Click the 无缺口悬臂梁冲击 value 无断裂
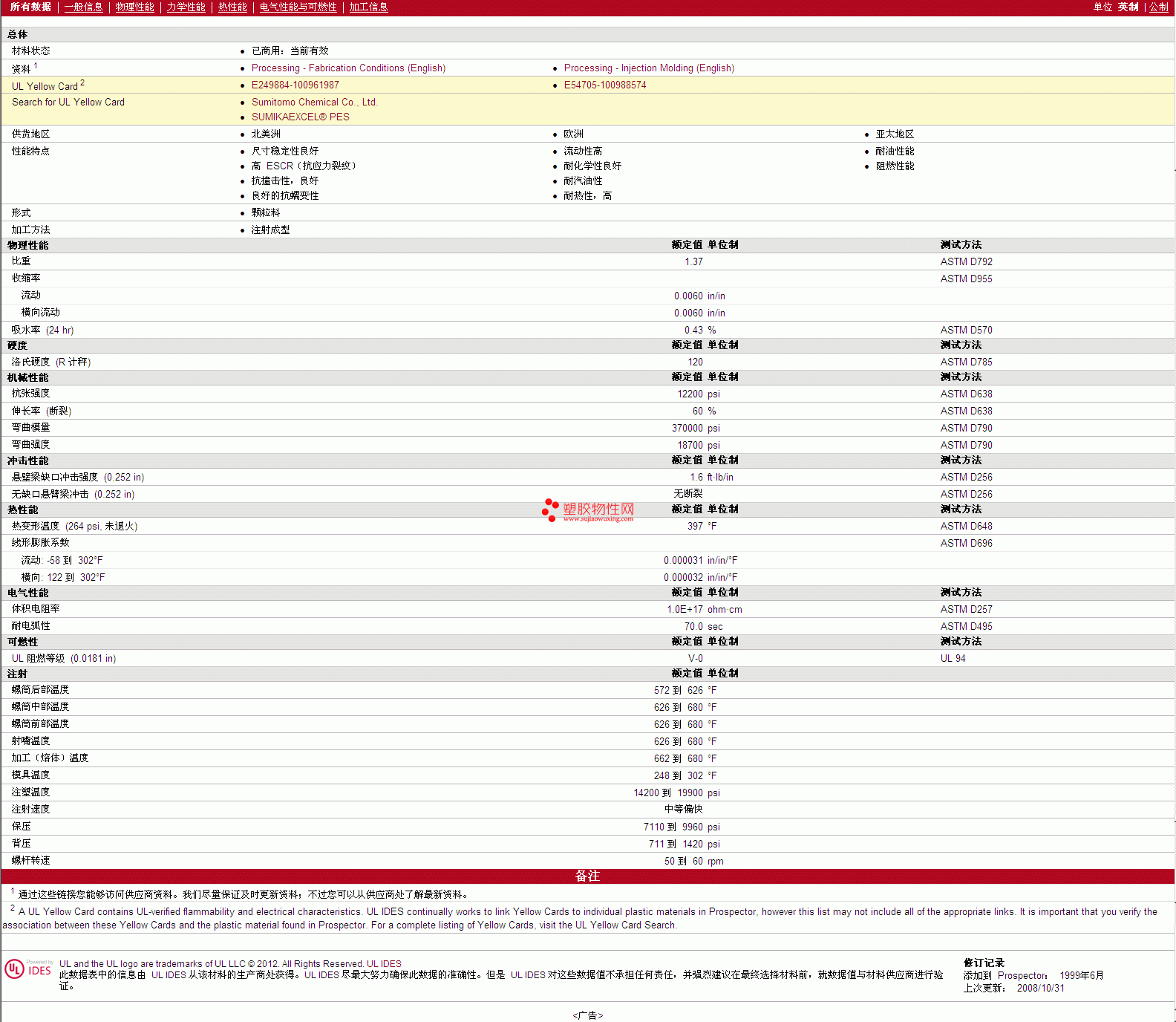This screenshot has height=1022, width=1176. [687, 493]
